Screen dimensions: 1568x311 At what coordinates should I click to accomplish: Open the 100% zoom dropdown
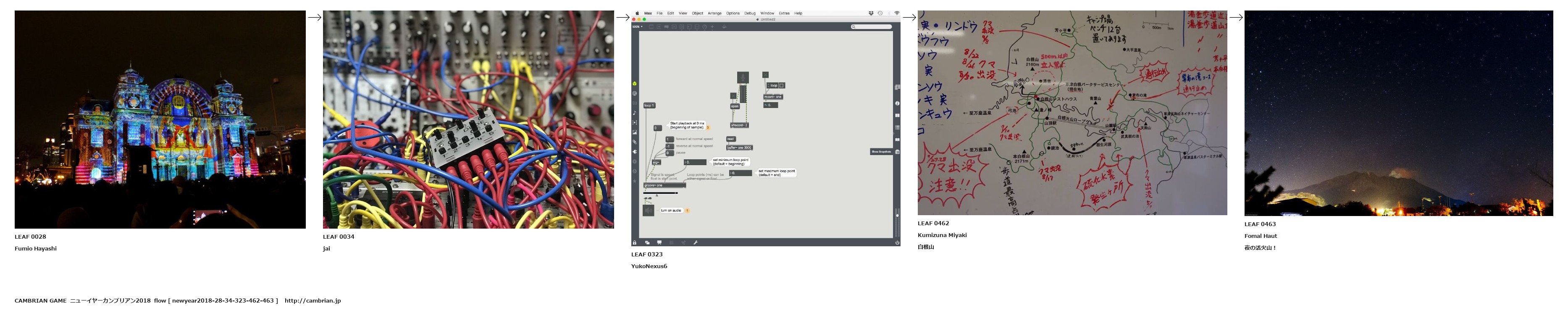click(x=637, y=27)
